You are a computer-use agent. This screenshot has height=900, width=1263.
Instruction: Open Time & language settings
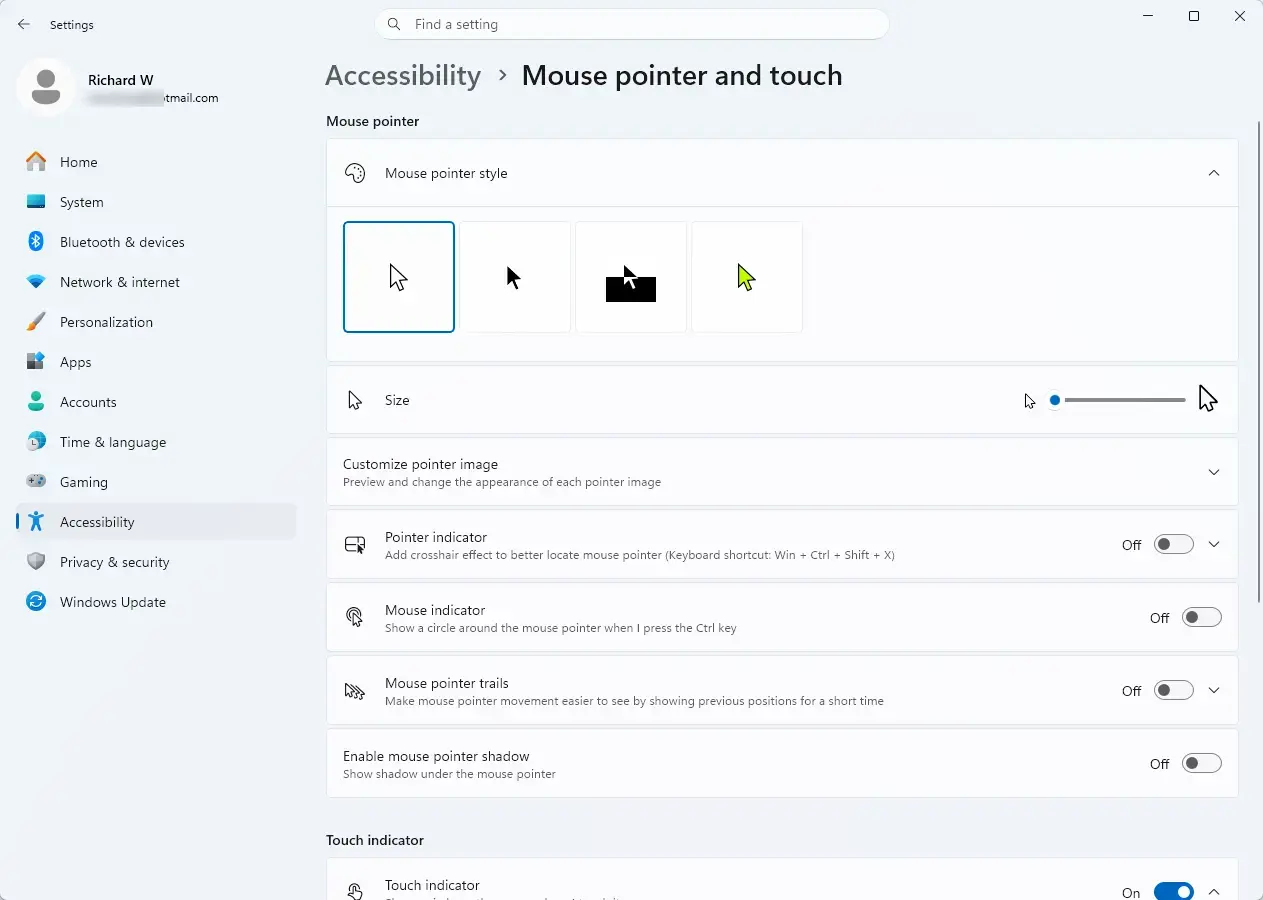coord(156,442)
